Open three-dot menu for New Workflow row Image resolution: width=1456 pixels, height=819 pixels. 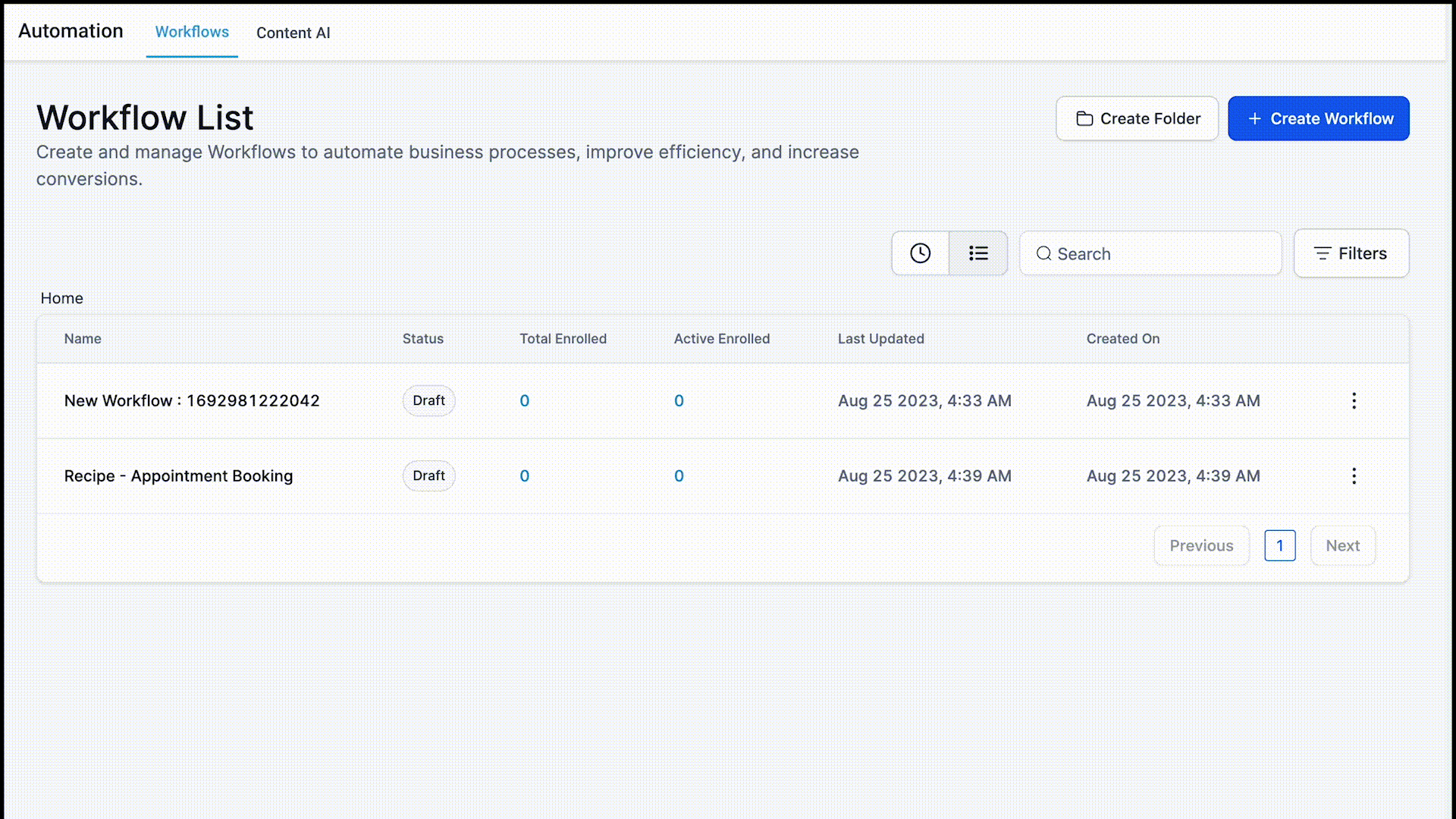tap(1354, 400)
